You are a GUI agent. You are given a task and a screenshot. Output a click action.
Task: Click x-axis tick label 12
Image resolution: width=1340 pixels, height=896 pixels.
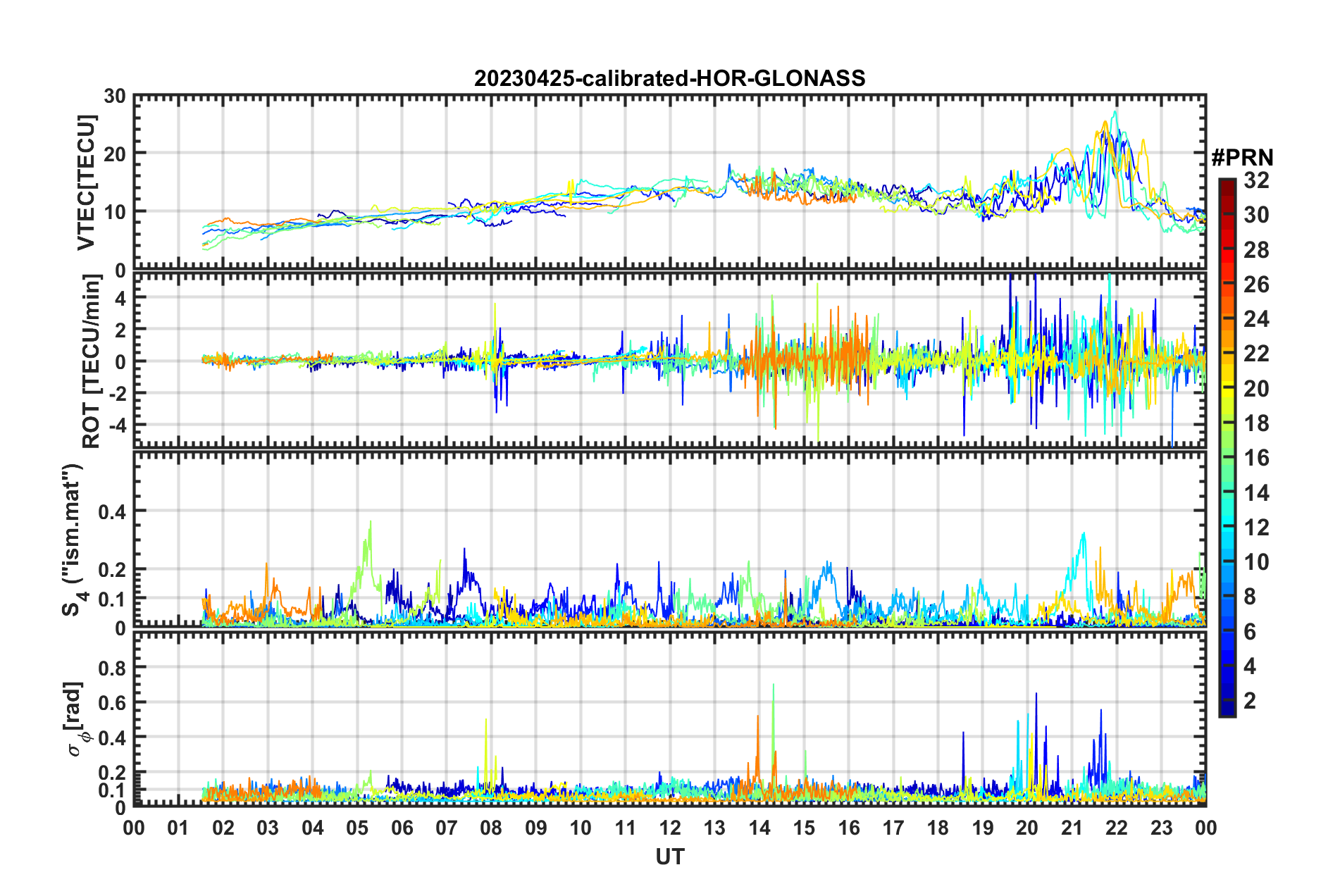click(669, 828)
